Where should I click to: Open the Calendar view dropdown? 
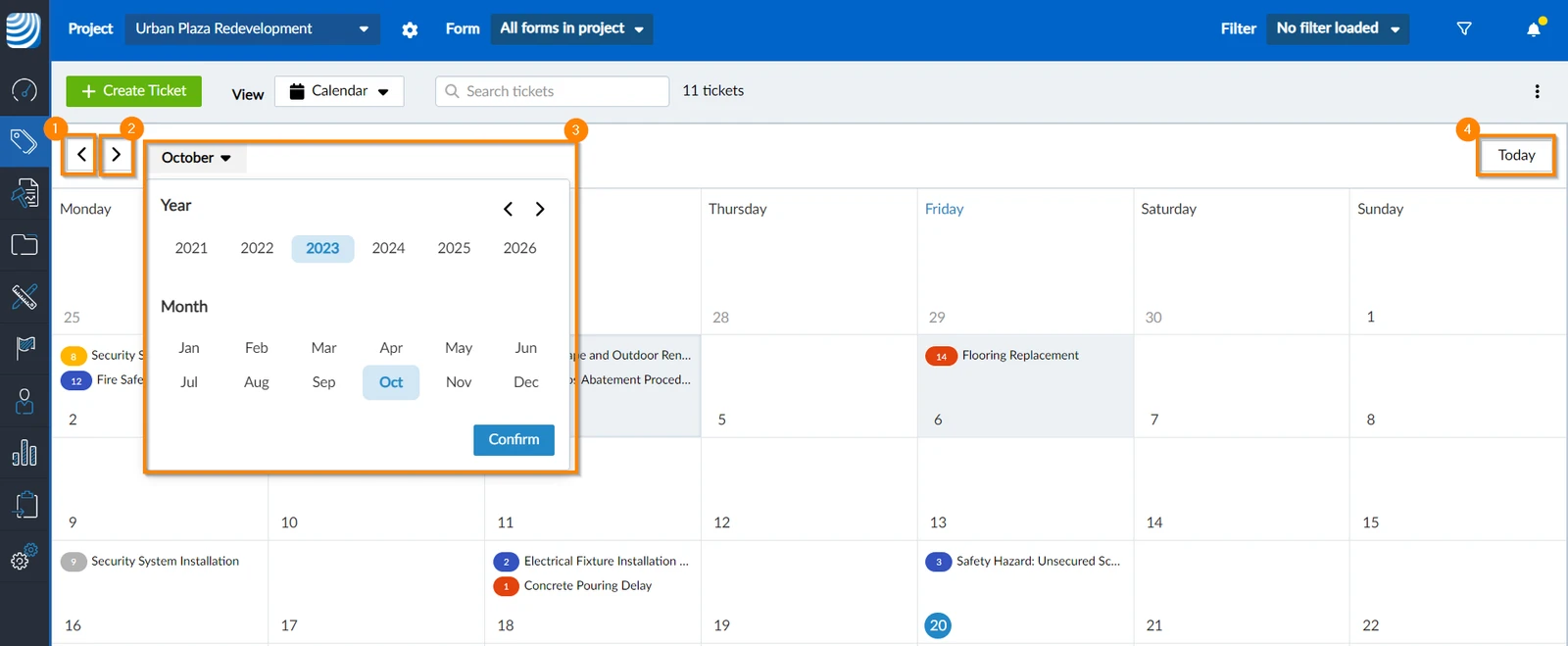click(339, 91)
